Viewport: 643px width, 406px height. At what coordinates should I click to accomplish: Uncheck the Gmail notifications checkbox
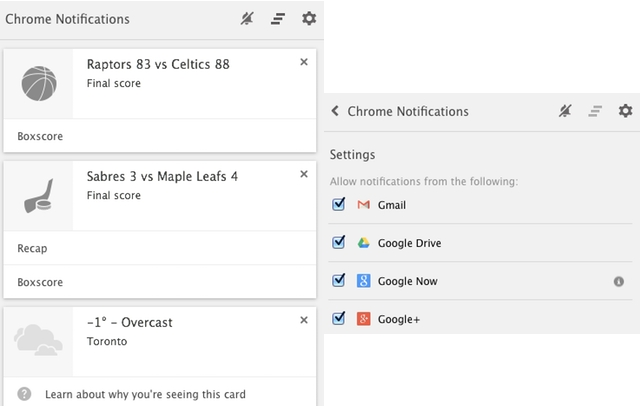(338, 205)
